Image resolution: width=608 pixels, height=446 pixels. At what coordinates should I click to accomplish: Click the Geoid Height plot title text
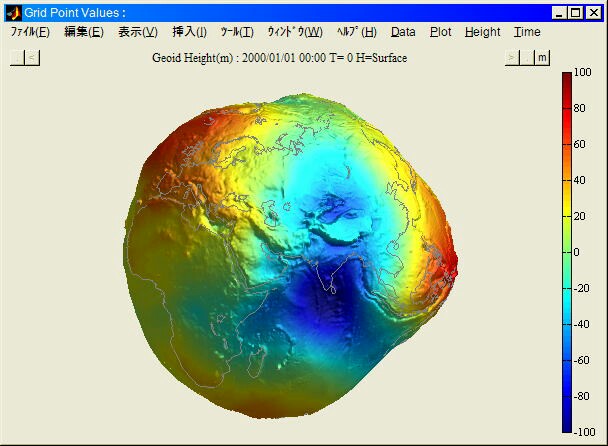[x=279, y=58]
